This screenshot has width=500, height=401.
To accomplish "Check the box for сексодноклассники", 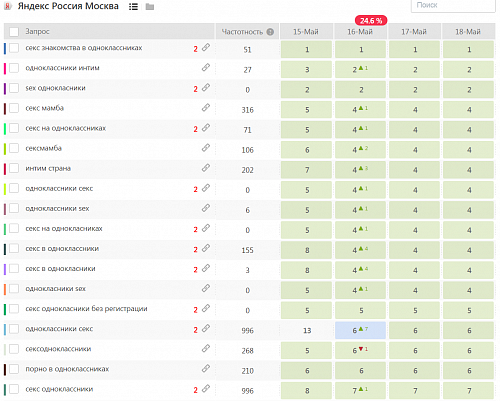I will pyautogui.click(x=14, y=349).
